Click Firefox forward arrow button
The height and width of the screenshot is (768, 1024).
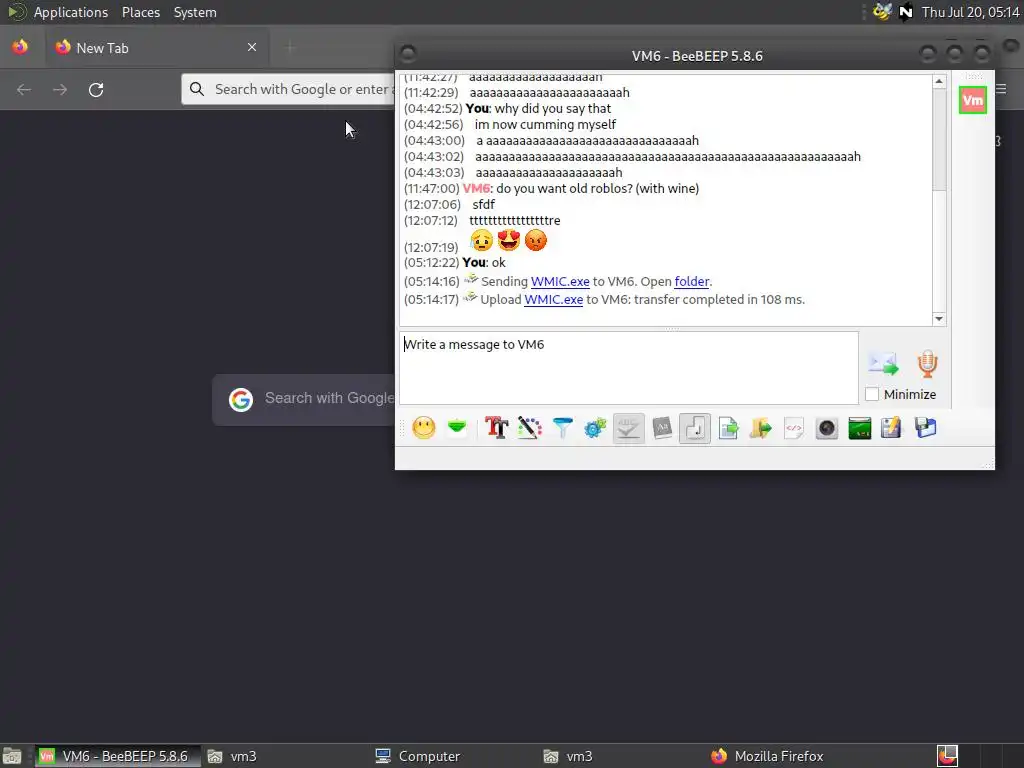(x=60, y=89)
